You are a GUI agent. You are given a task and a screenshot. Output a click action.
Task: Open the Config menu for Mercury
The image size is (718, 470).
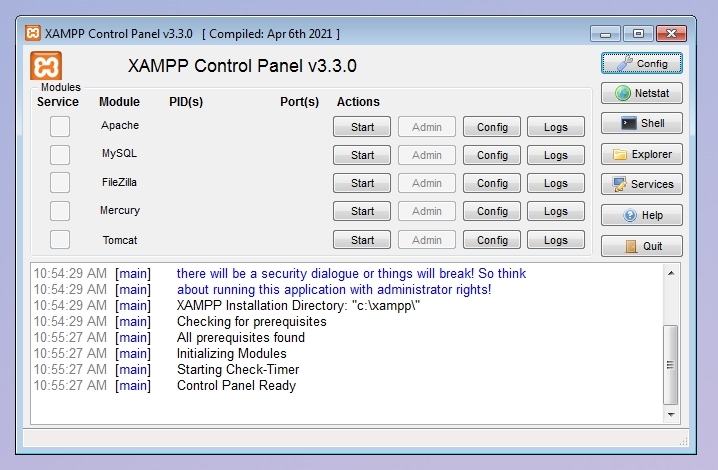492,211
